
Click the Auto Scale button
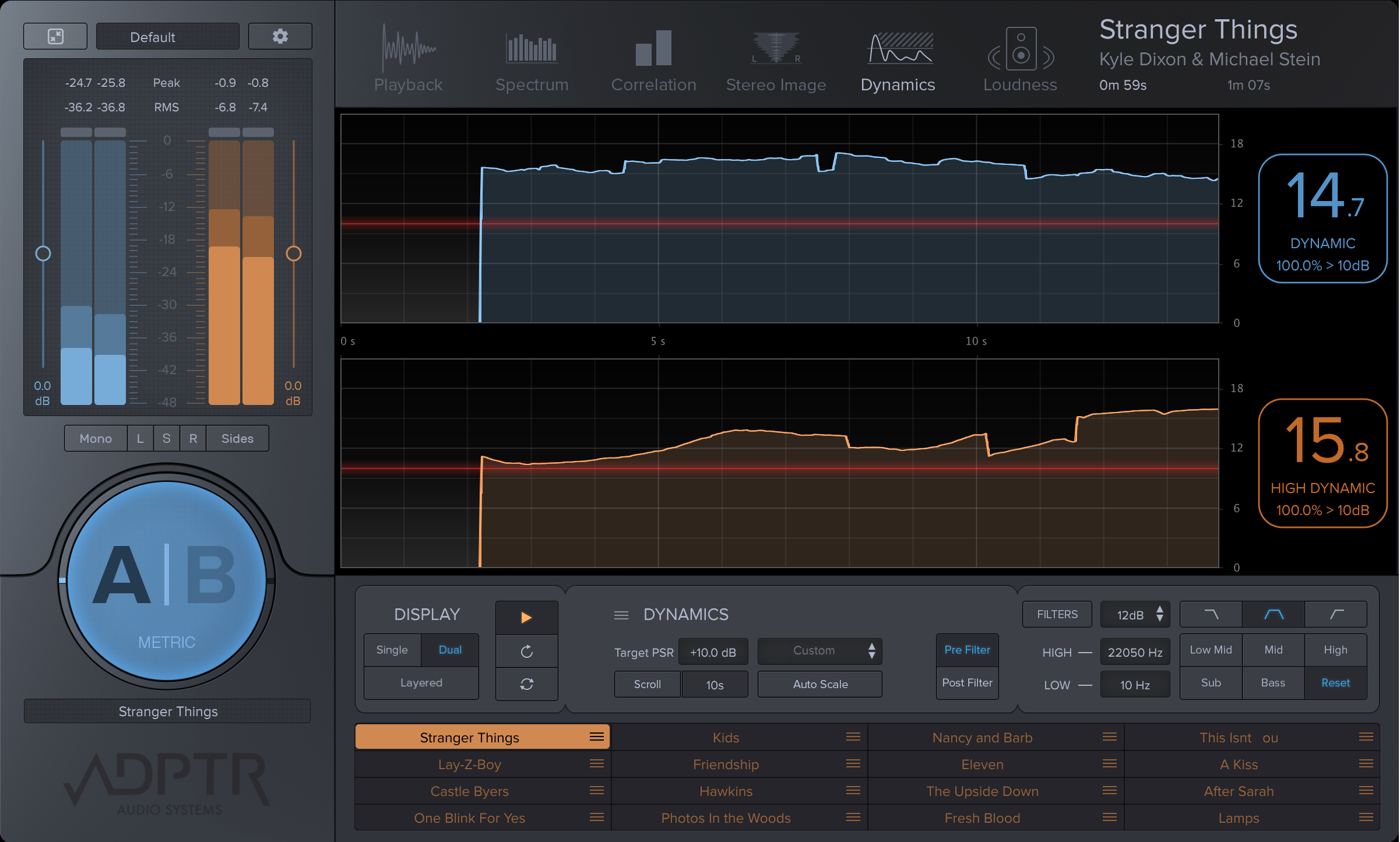coord(819,684)
